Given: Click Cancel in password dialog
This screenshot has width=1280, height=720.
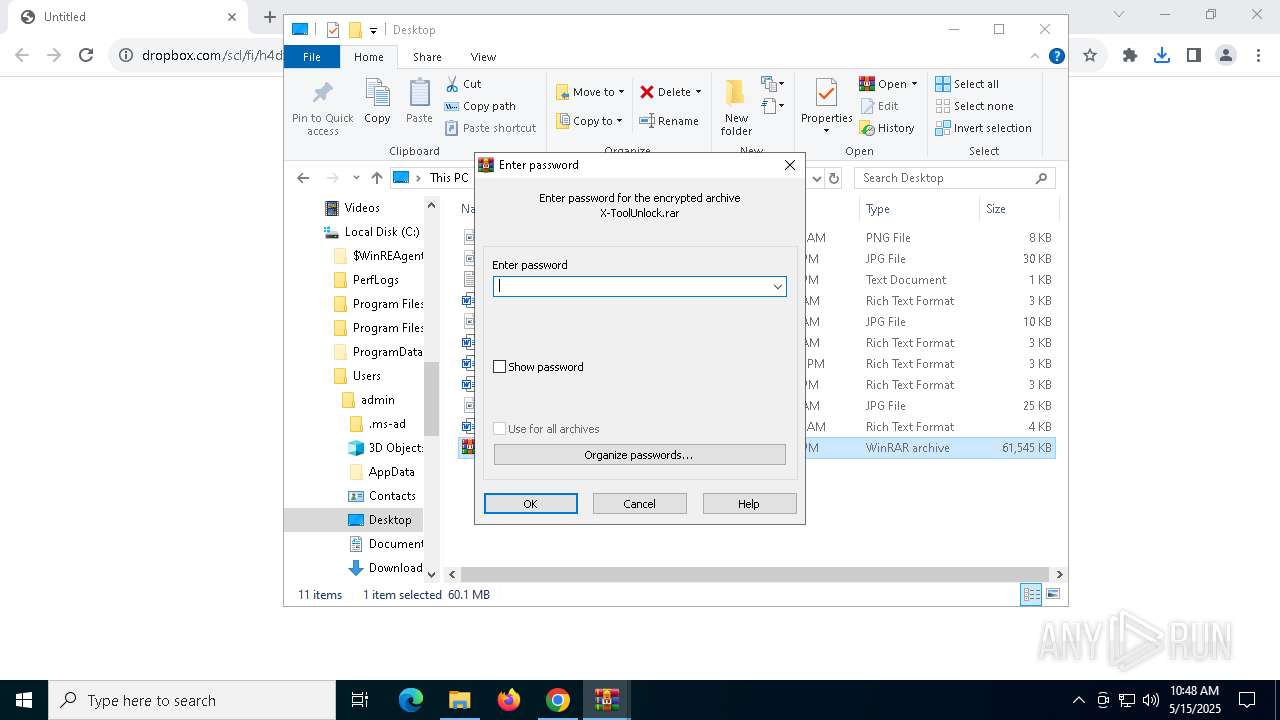Looking at the screenshot, I should coord(639,504).
